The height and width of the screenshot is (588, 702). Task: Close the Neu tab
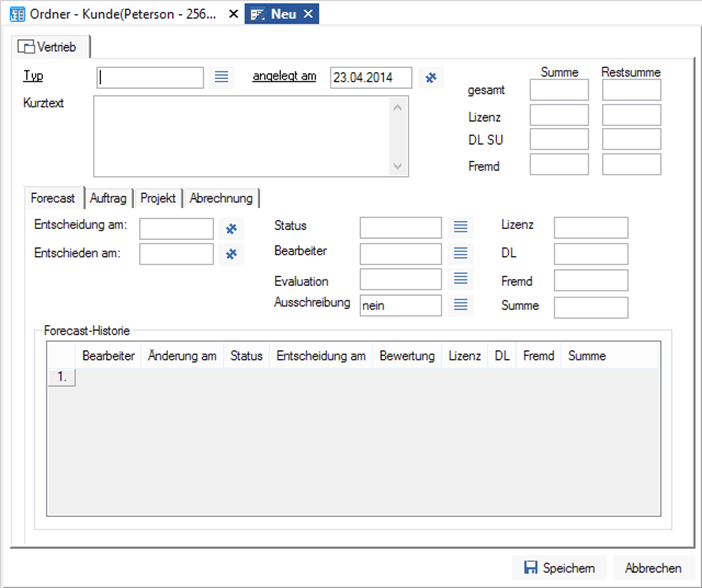point(308,13)
